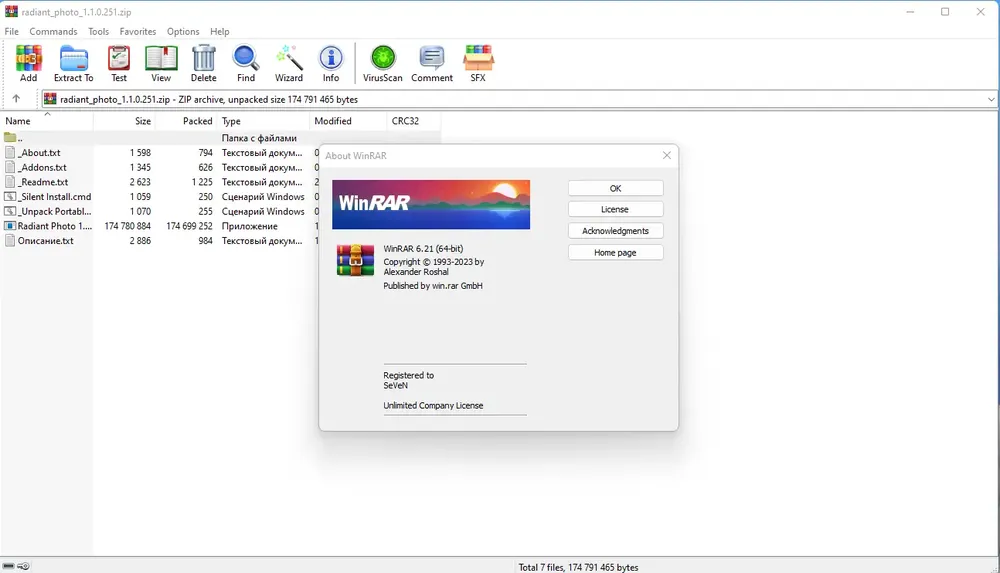1000x573 pixels.
Task: Click the WinRAR banner image
Action: click(431, 204)
